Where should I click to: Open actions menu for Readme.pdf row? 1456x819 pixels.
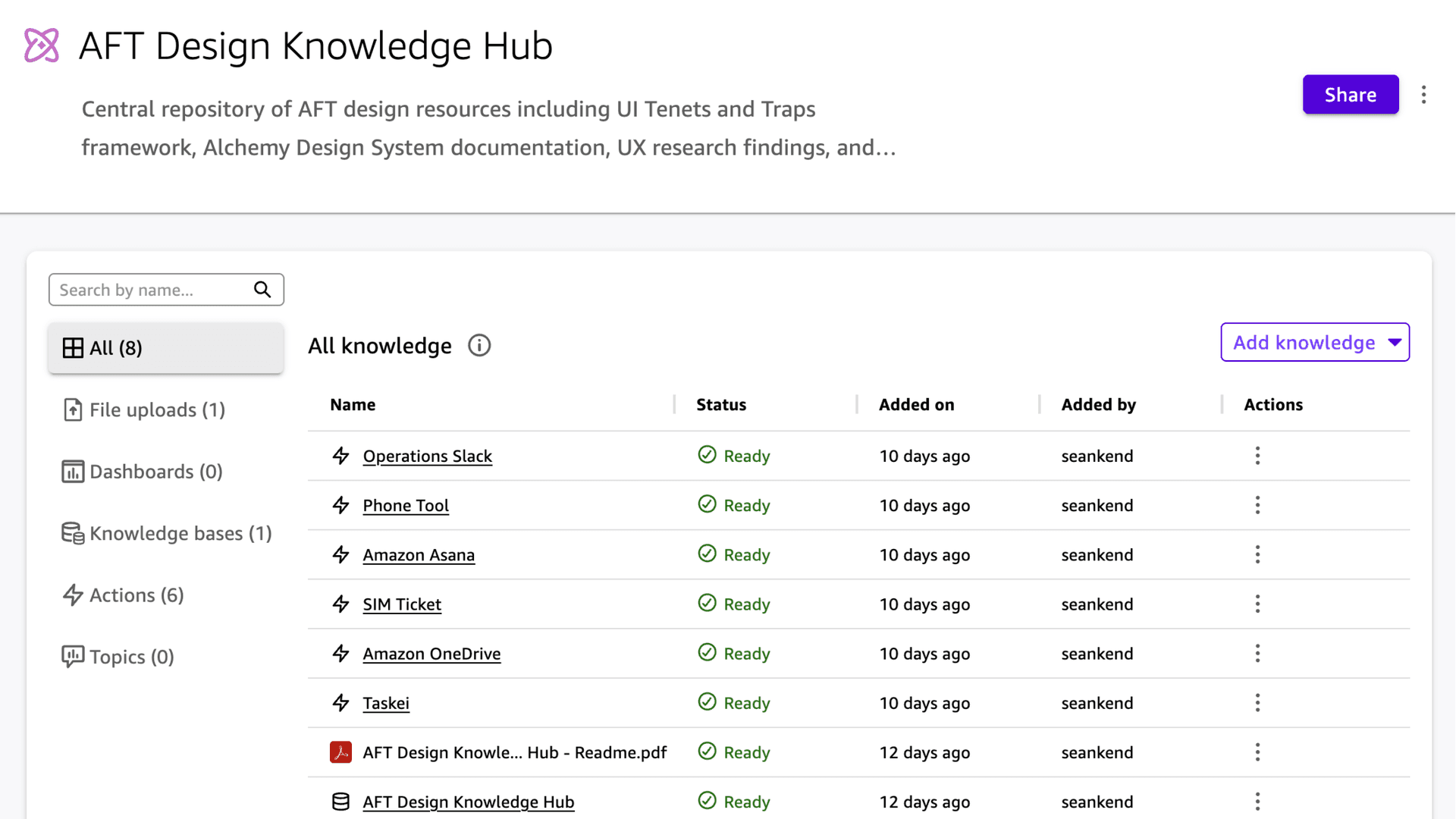click(x=1257, y=752)
